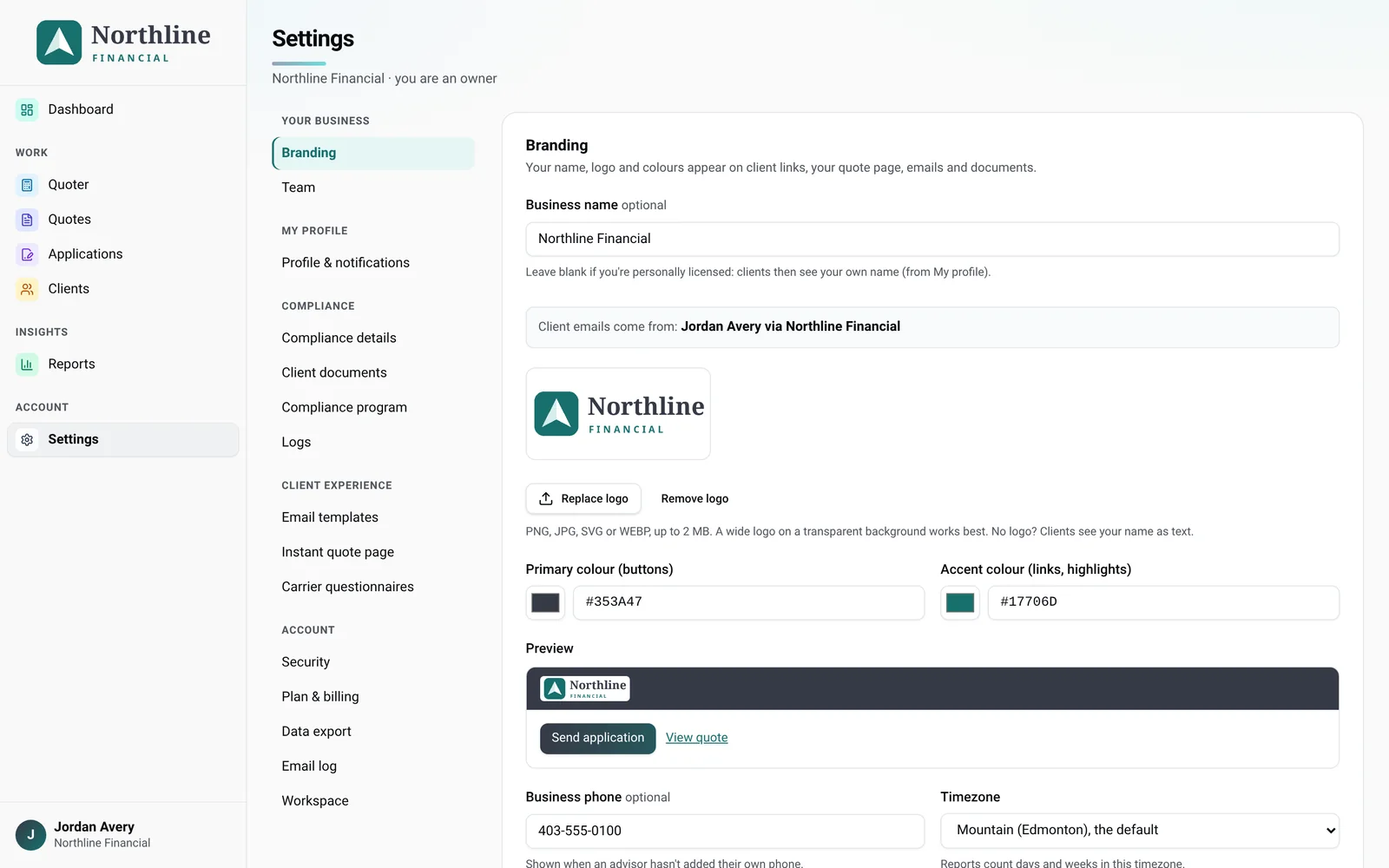Click the Reports chart icon
Image resolution: width=1389 pixels, height=868 pixels.
[x=27, y=365]
